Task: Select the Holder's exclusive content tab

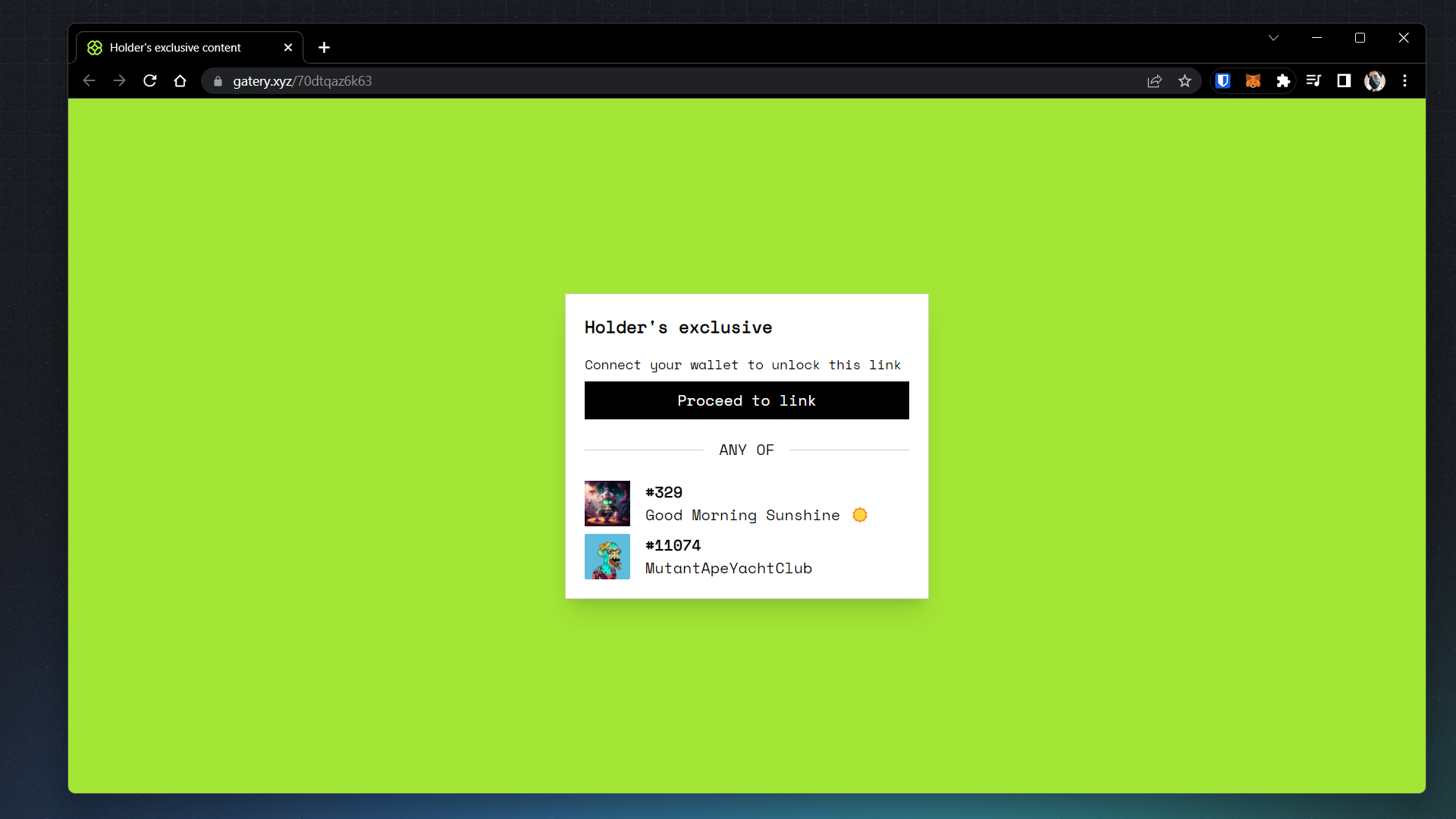Action: [175, 48]
